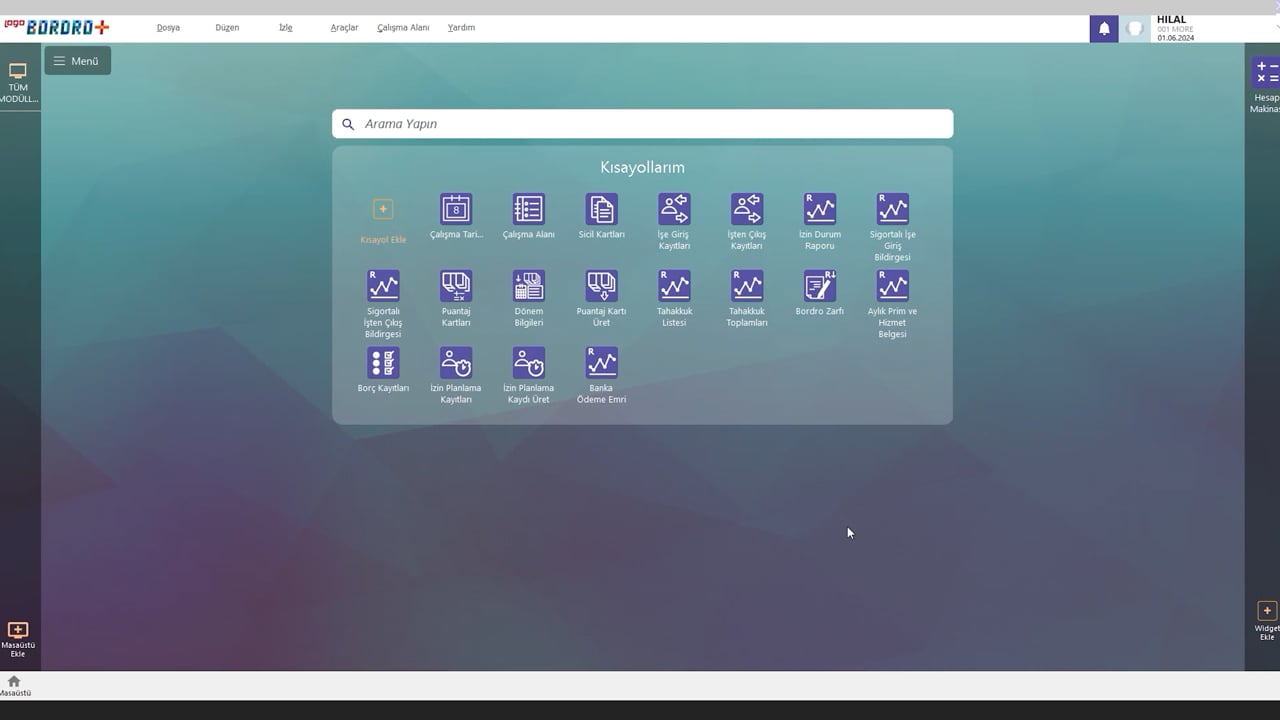Screen dimensions: 1280x720
Task: Open Dönem Bilgileri shortcut
Action: pyautogui.click(x=528, y=298)
